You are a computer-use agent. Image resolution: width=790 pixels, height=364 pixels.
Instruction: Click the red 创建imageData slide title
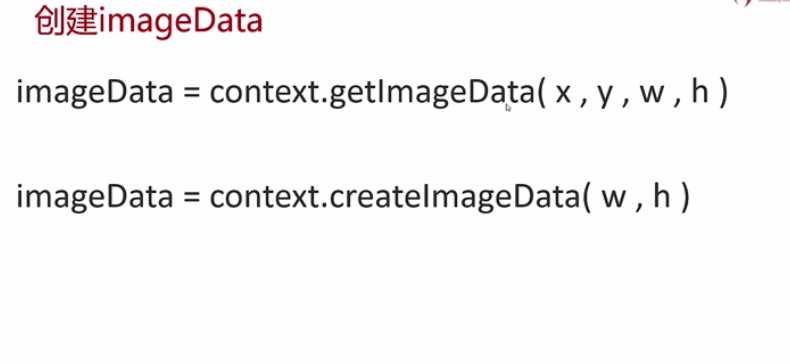tap(149, 22)
